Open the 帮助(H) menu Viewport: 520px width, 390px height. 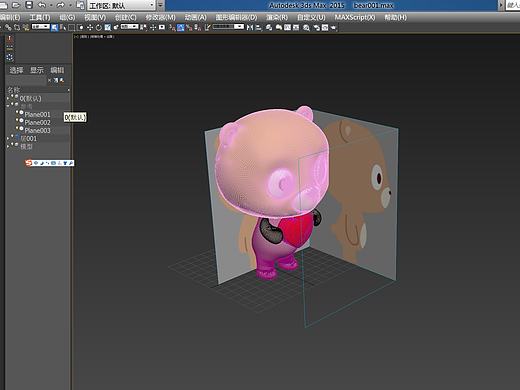[396, 17]
